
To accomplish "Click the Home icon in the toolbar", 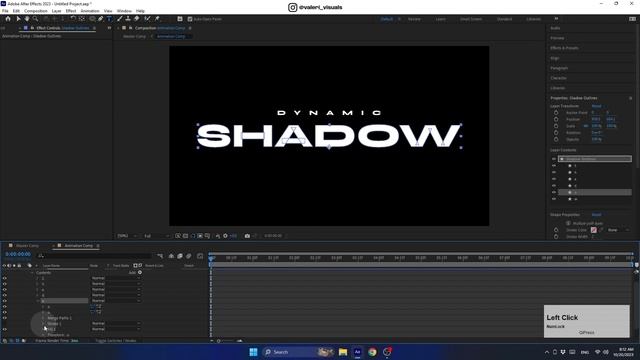I will 8,19.
